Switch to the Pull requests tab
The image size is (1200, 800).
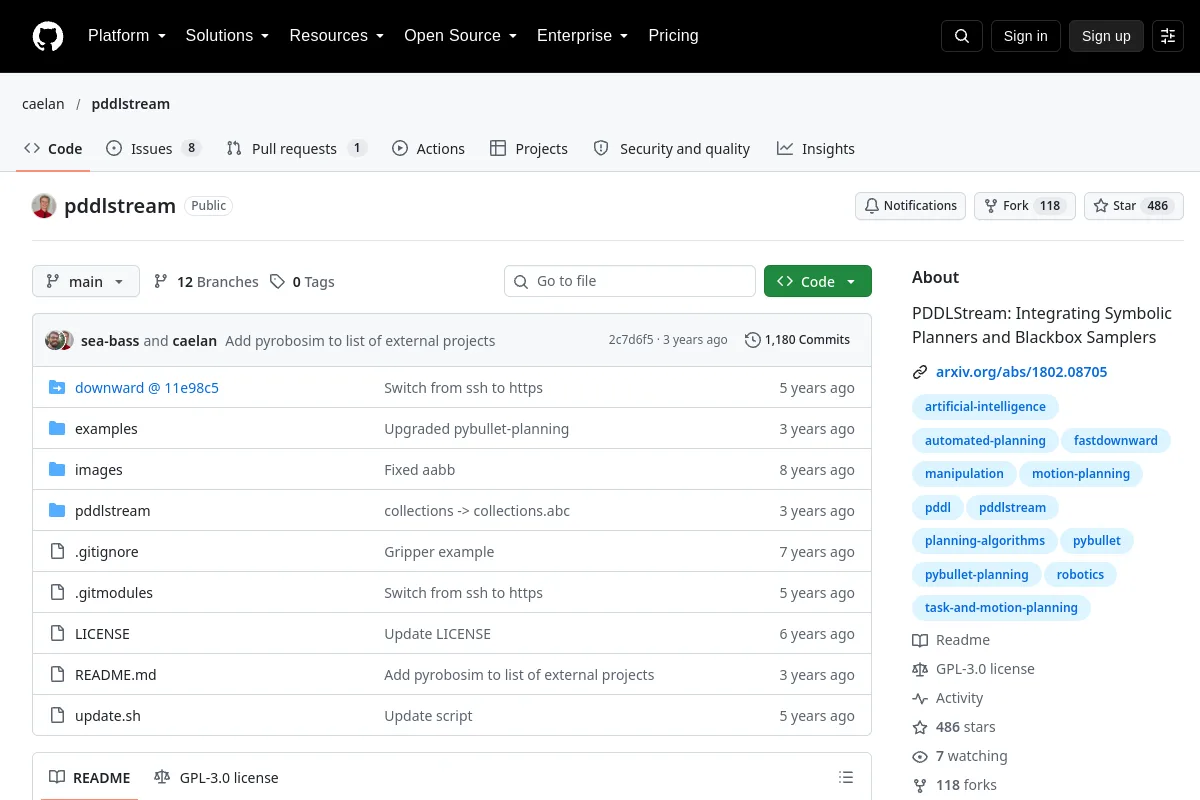point(296,149)
